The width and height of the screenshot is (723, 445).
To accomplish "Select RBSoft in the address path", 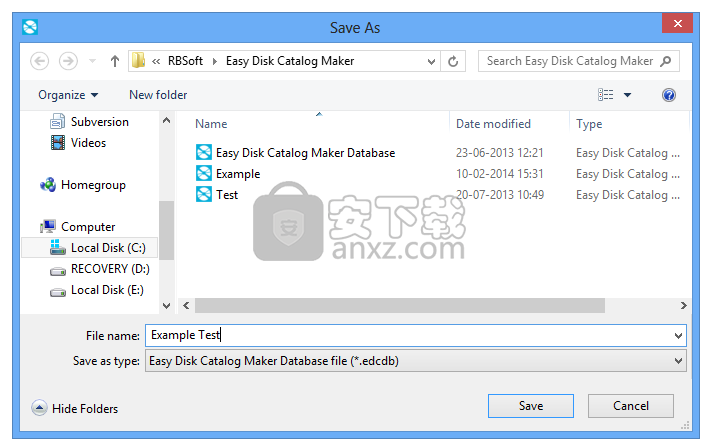I will pos(185,61).
